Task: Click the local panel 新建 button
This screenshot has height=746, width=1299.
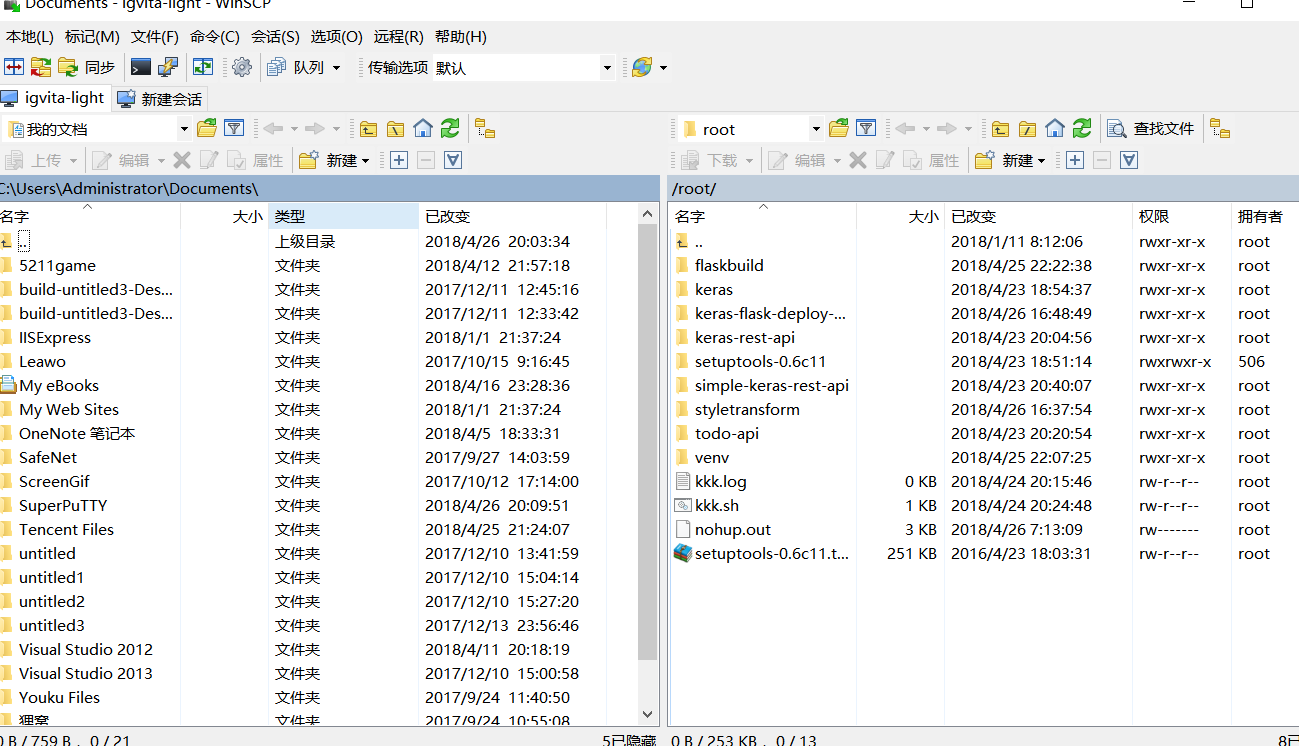Action: [x=334, y=160]
